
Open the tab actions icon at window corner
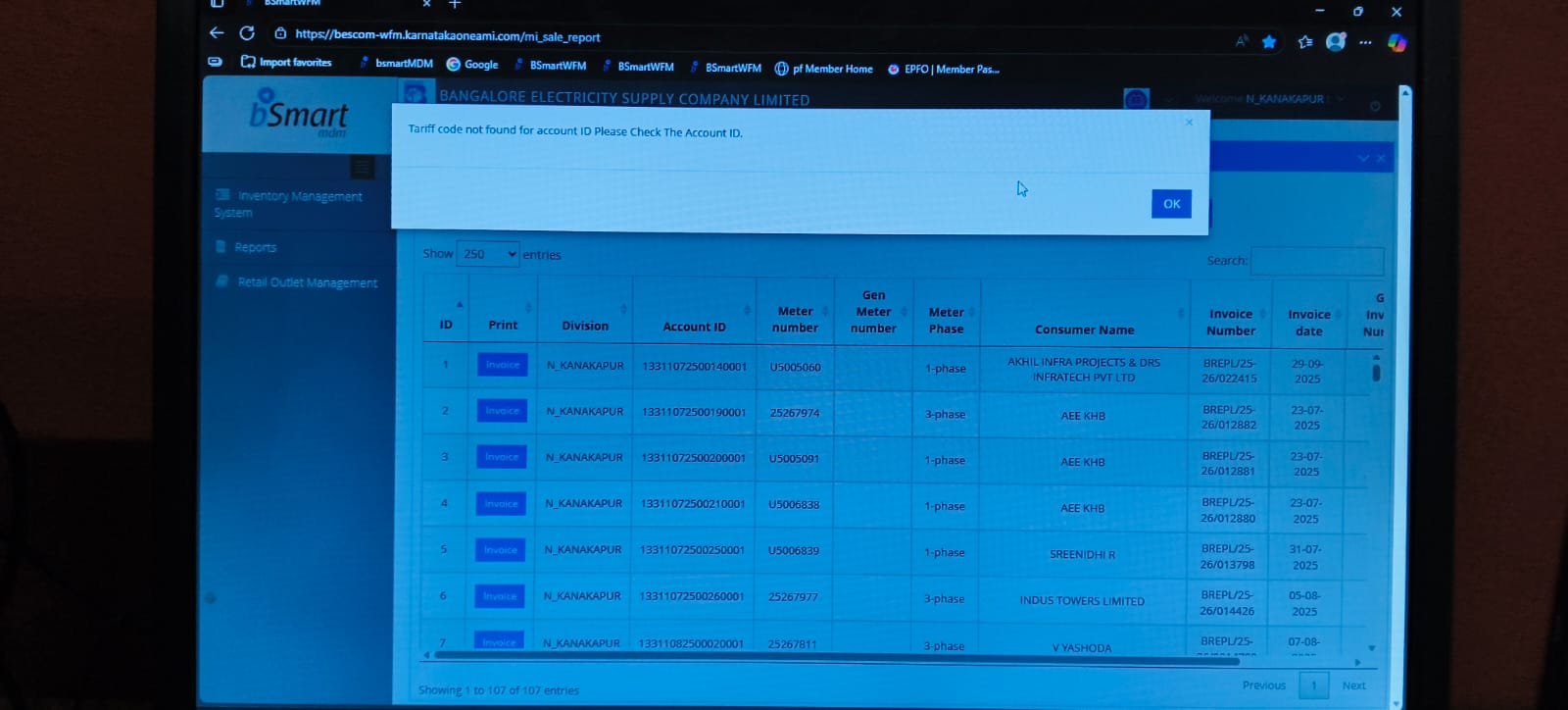(217, 4)
